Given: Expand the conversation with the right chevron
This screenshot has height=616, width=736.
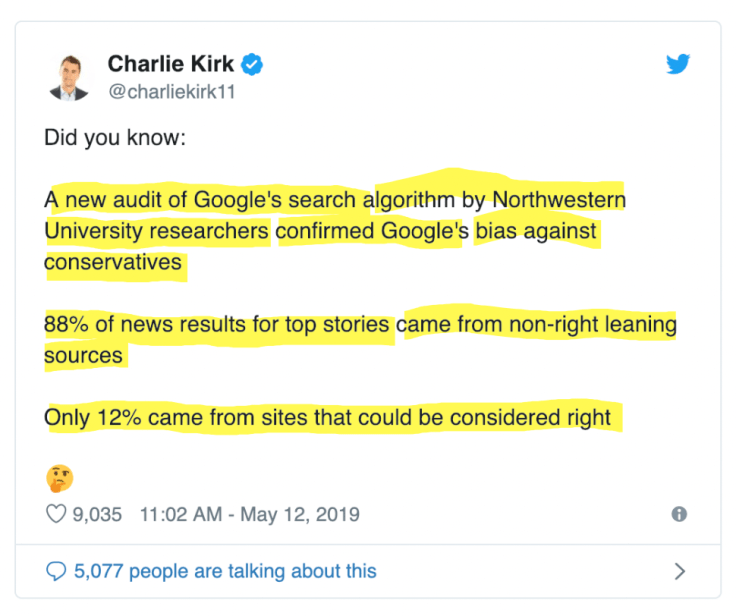Looking at the screenshot, I should click(x=679, y=571).
